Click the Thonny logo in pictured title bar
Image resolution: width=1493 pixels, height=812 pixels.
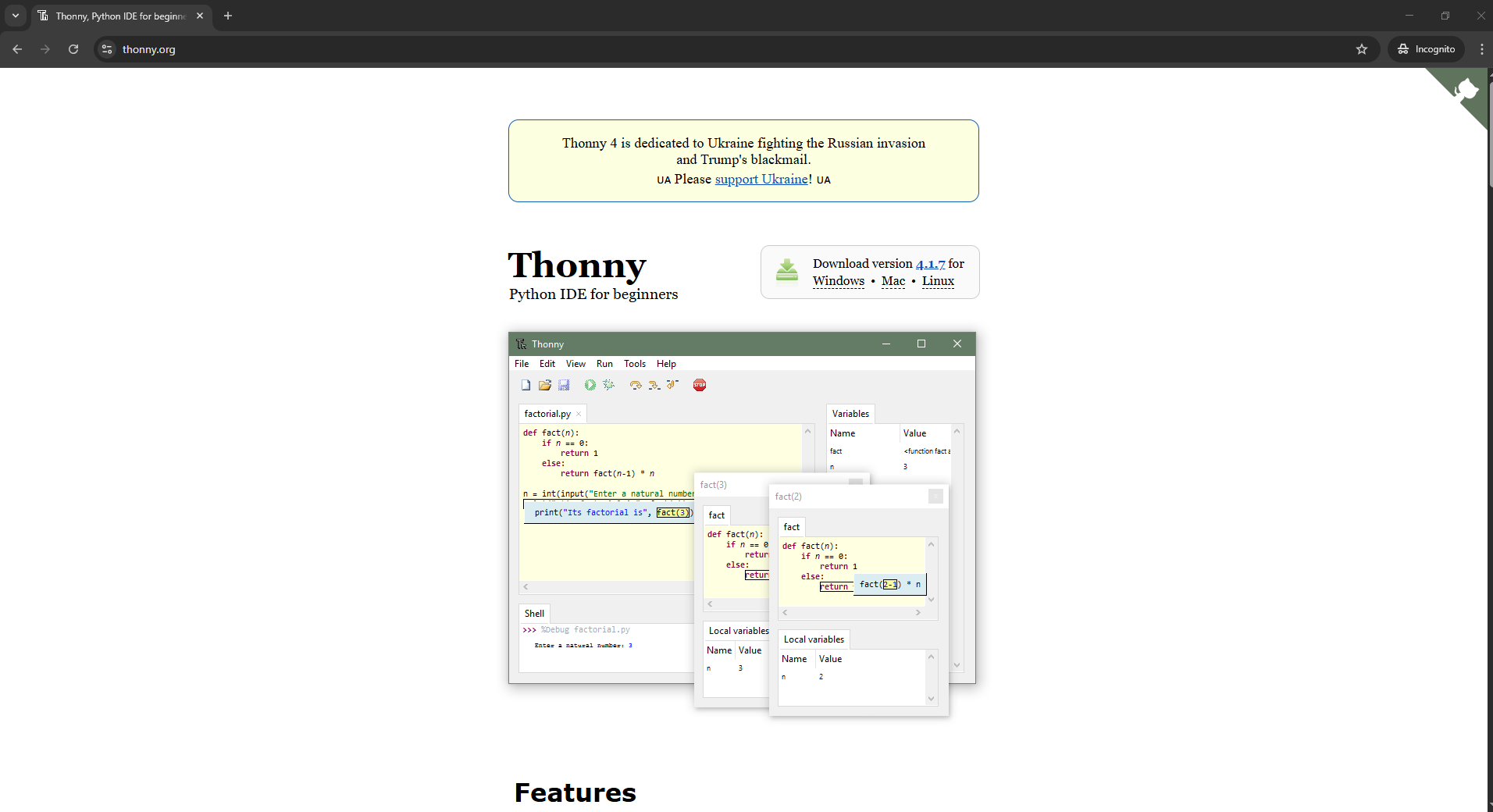point(521,344)
